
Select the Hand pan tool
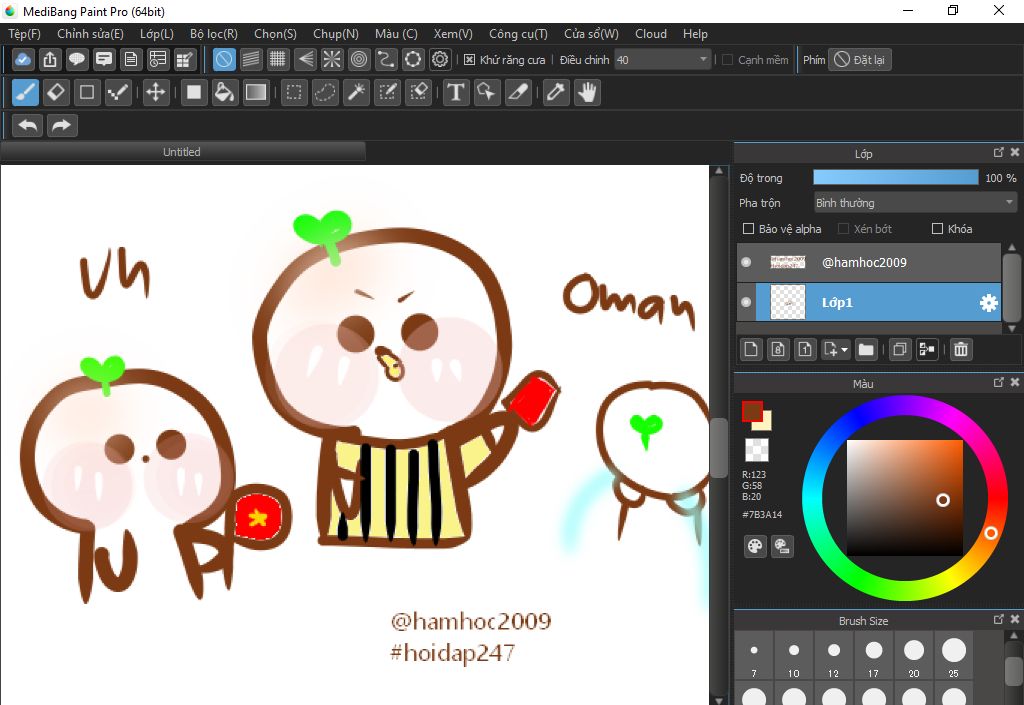[x=587, y=92]
